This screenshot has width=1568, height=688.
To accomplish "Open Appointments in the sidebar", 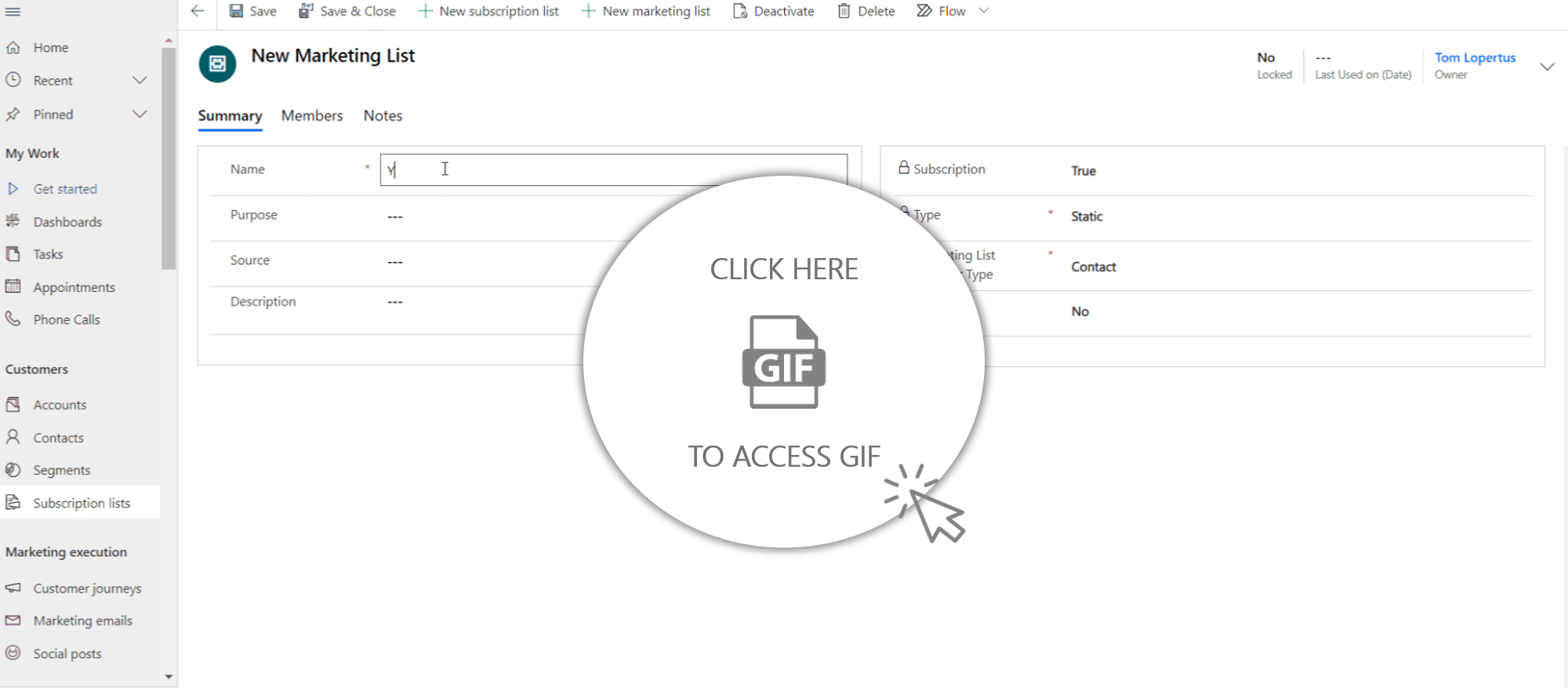I will [74, 287].
